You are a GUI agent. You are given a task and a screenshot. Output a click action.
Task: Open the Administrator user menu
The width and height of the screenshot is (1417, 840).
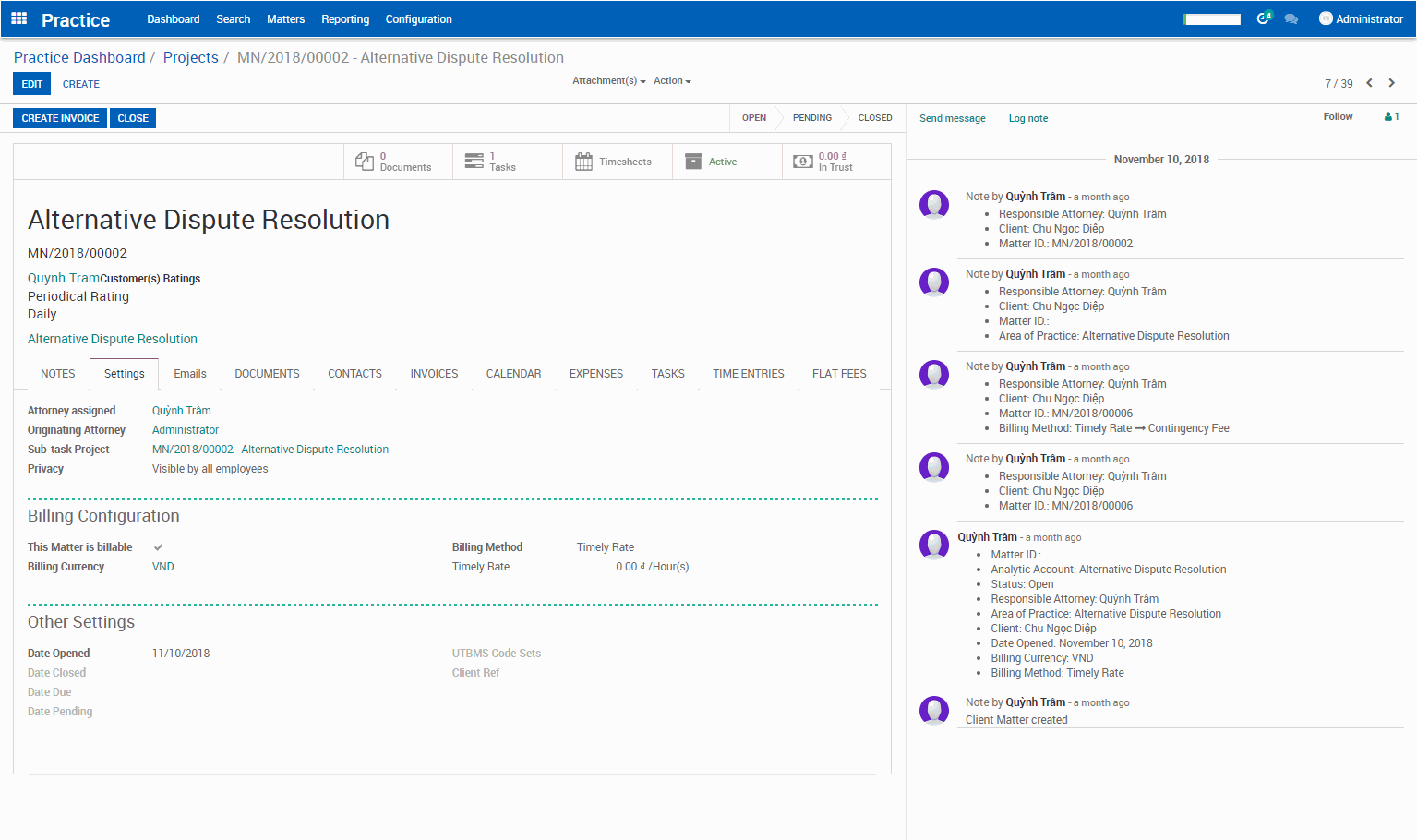click(x=1361, y=18)
